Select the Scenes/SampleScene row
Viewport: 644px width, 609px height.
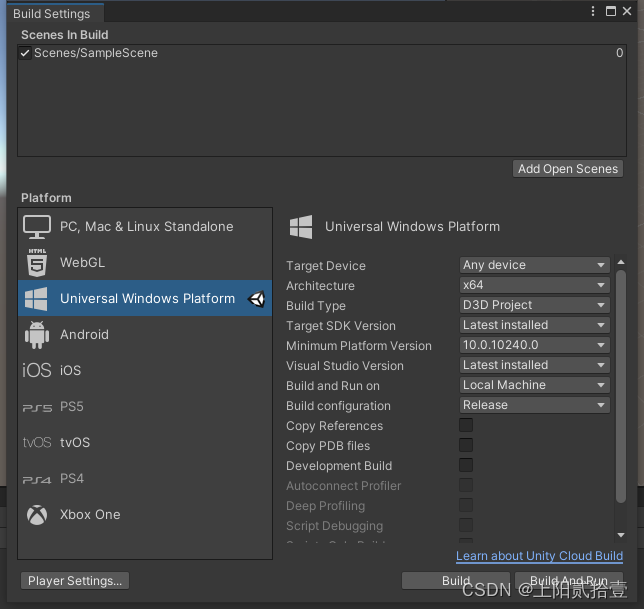point(322,53)
